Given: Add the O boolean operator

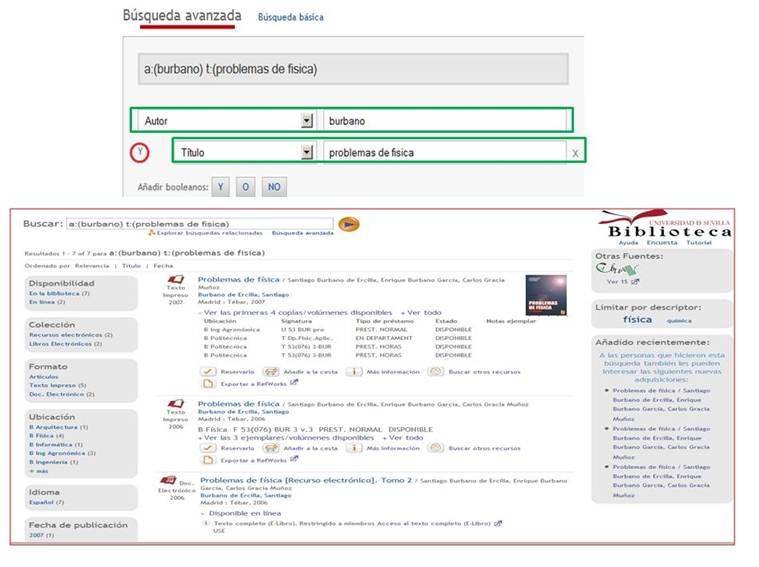Looking at the screenshot, I should click(245, 187).
